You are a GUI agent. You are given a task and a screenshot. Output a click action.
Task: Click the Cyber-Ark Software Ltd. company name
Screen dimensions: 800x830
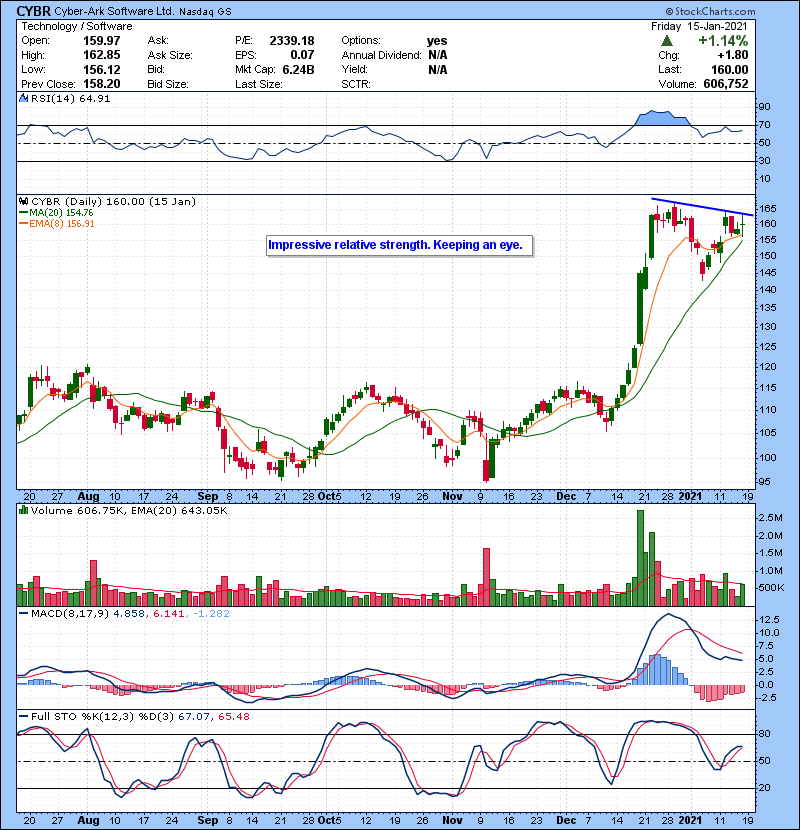[114, 11]
